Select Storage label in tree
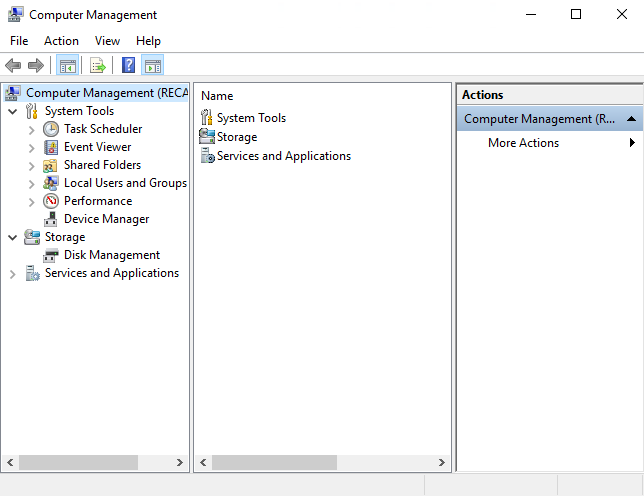Image resolution: width=644 pixels, height=496 pixels. coord(65,237)
